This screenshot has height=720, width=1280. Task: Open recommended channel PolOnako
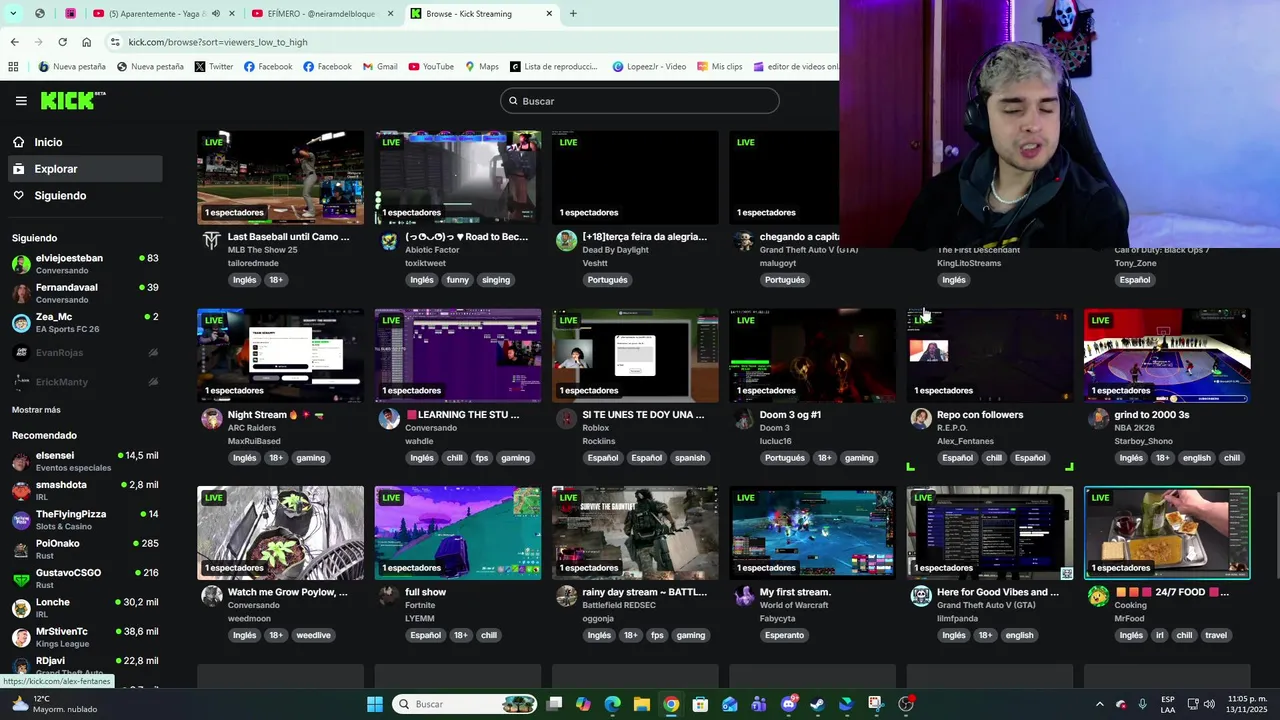point(85,549)
